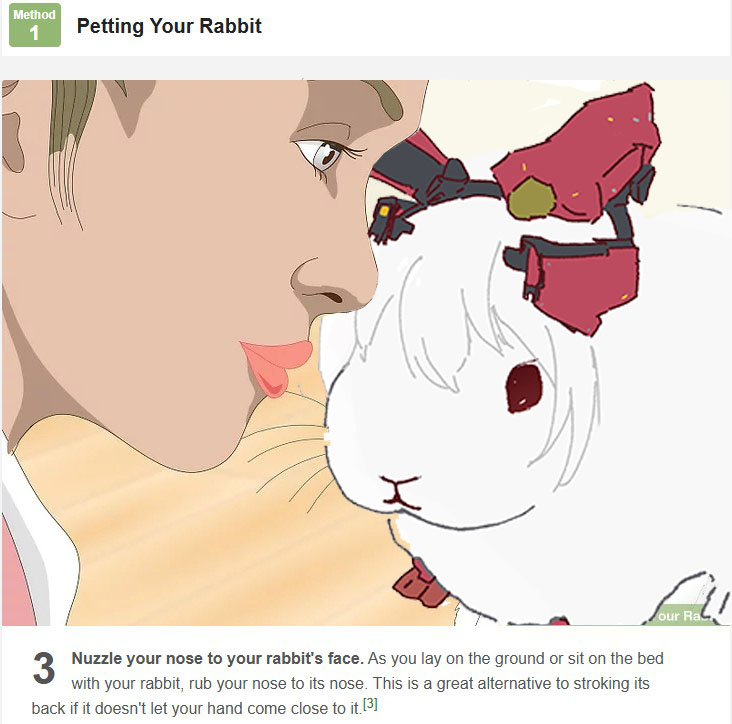Click the green Method 1 badge

(x=35, y=25)
